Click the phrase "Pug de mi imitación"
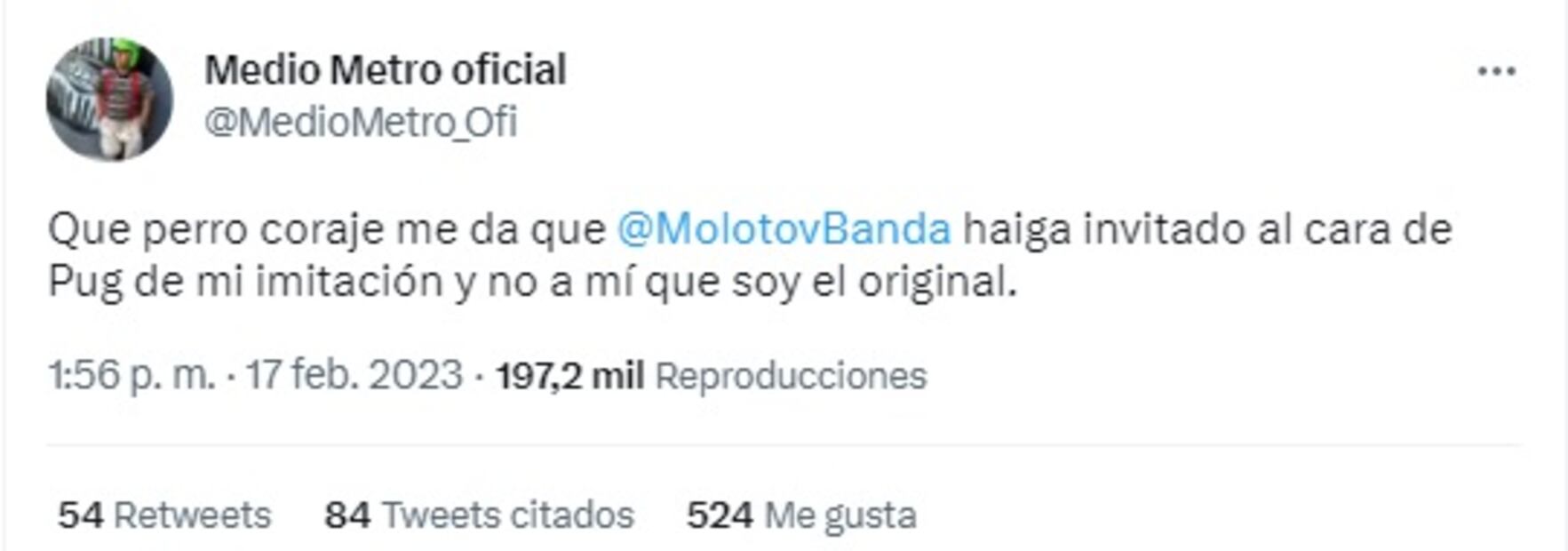 pos(245,283)
